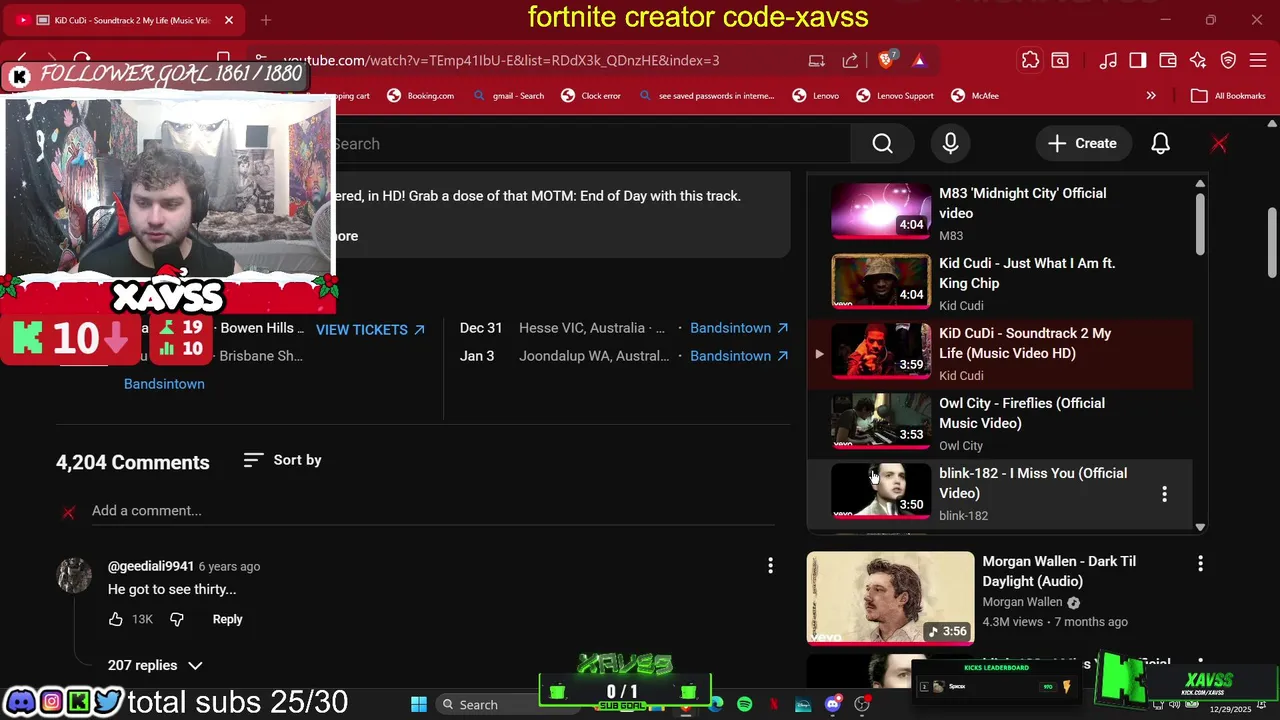Open Bandsintown link for Dec 31 show
Screen dimensions: 1280x720
tap(739, 328)
